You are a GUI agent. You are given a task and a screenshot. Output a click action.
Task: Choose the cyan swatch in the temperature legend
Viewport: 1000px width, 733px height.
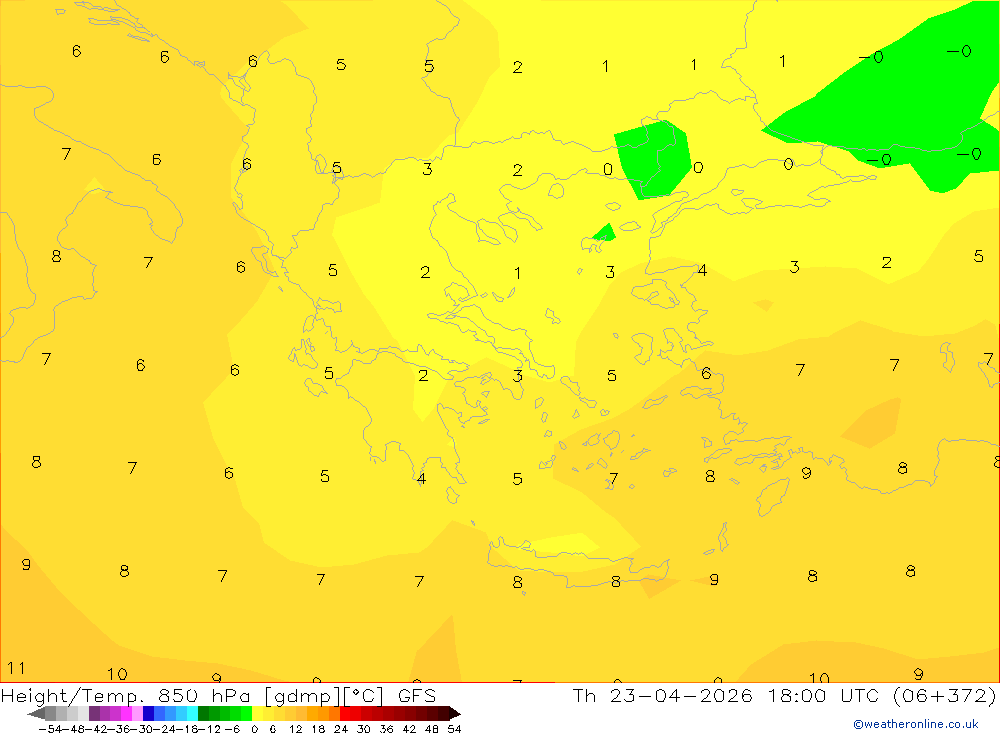pyautogui.click(x=192, y=714)
